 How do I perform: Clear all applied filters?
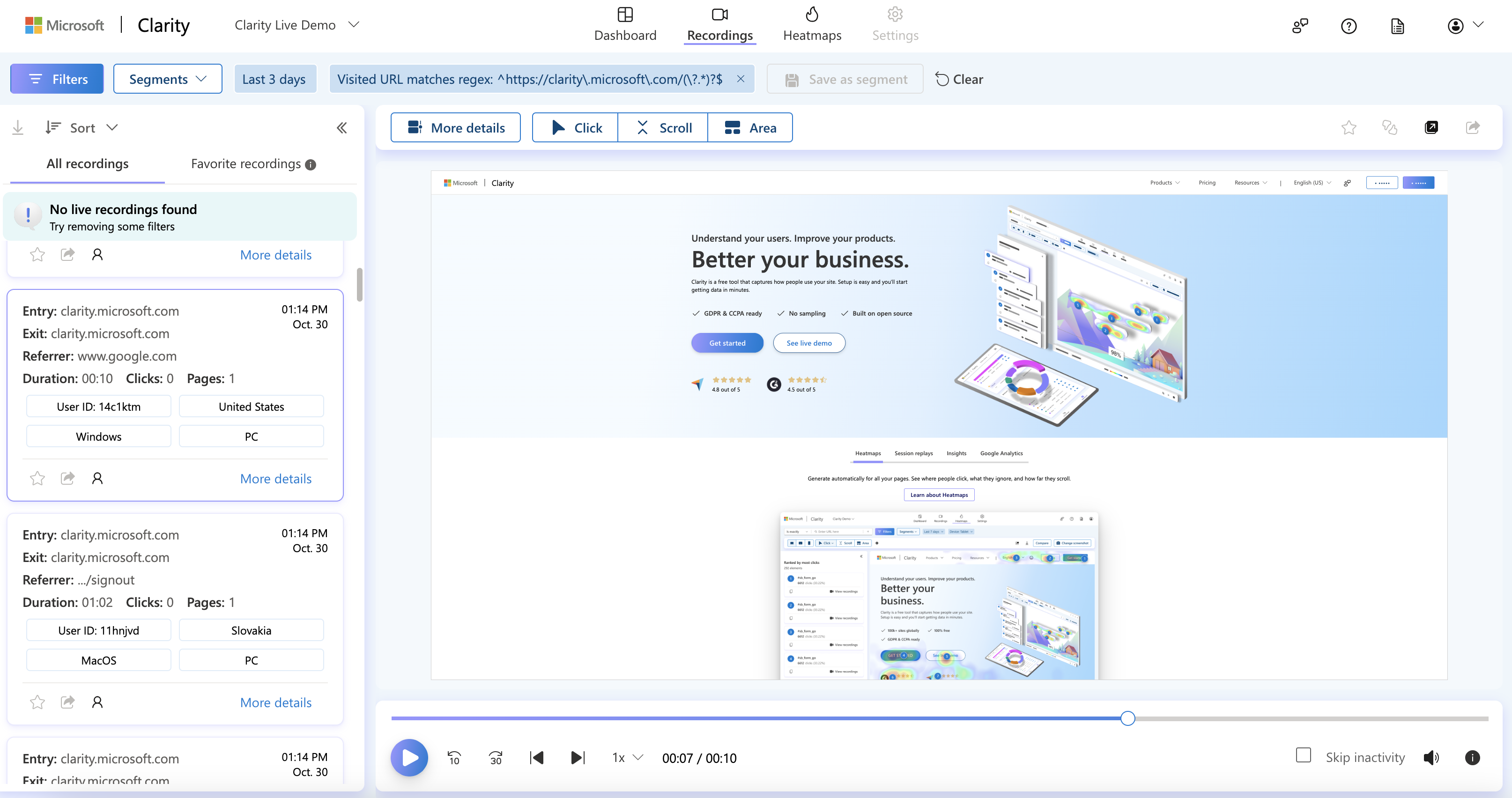[959, 79]
